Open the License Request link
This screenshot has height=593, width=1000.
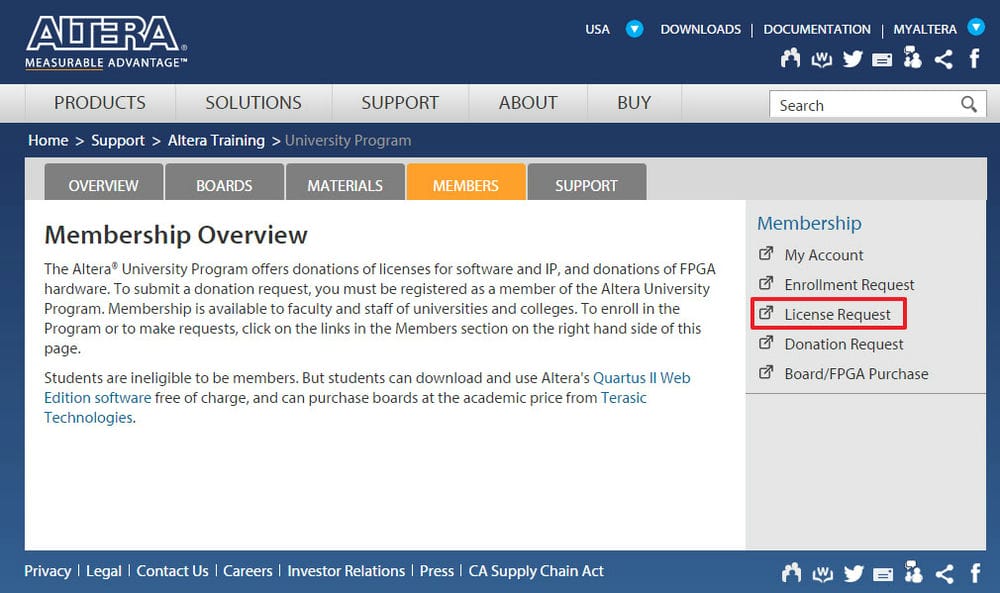837,314
